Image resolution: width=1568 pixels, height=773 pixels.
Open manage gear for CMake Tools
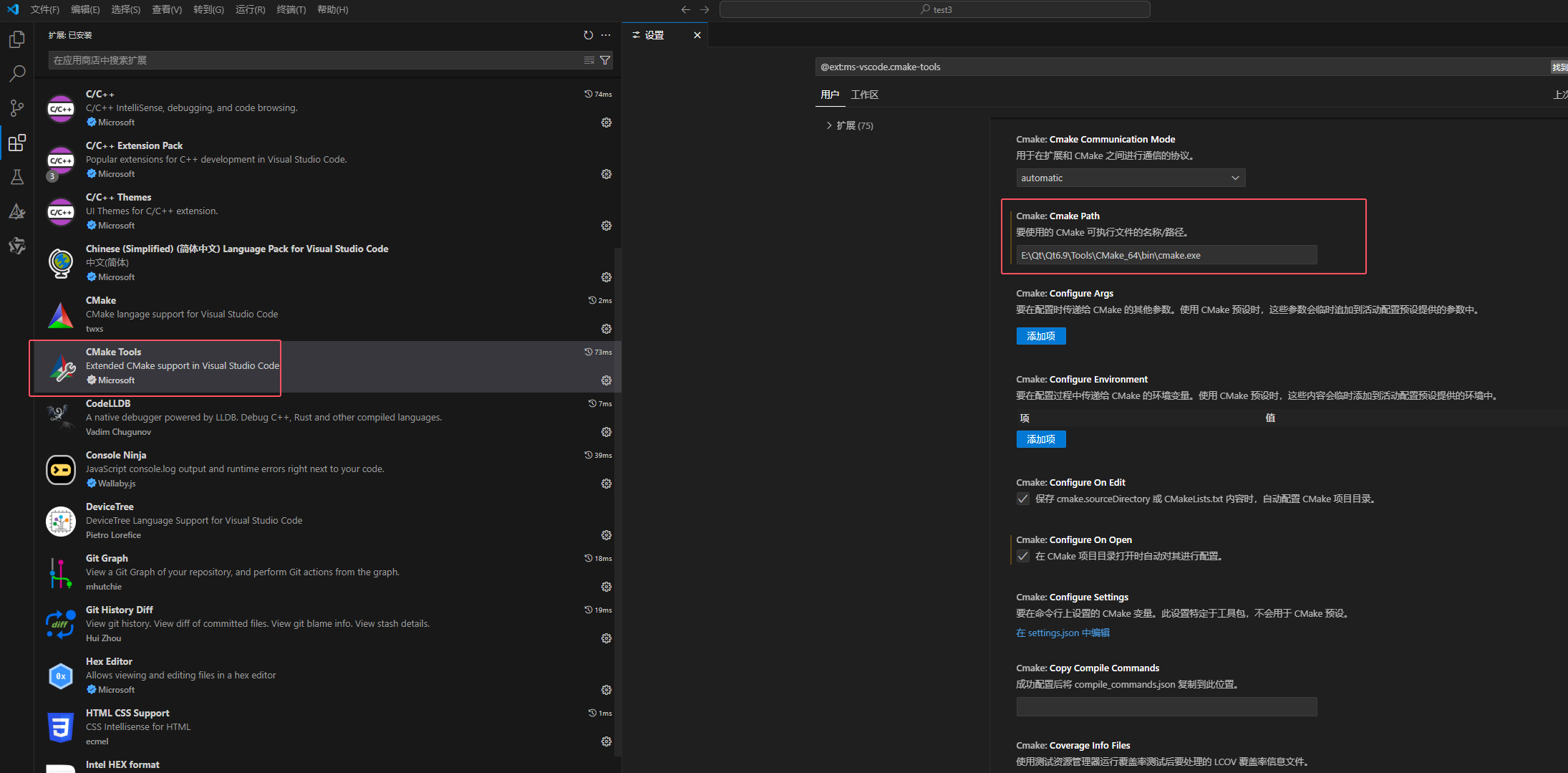click(606, 380)
